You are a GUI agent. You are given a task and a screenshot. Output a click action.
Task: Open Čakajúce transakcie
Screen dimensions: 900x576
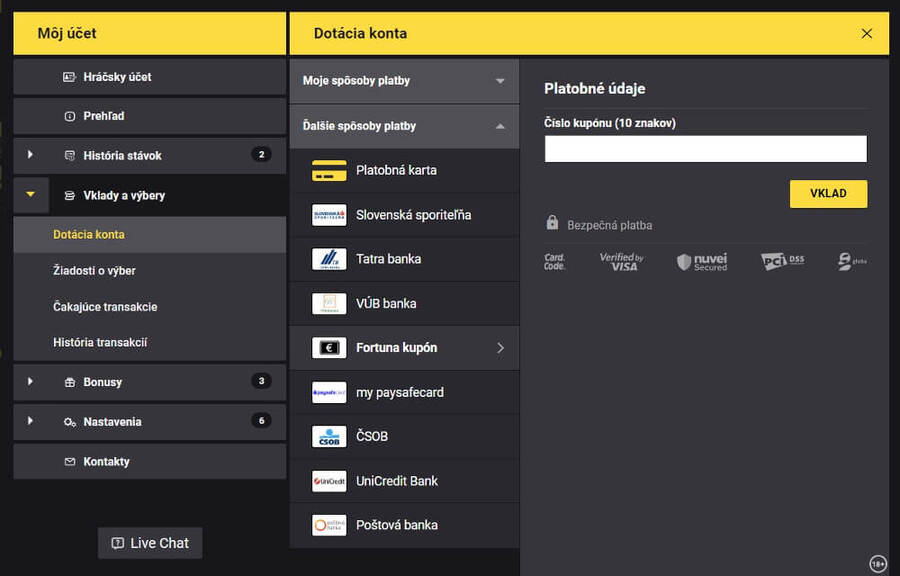(149, 307)
